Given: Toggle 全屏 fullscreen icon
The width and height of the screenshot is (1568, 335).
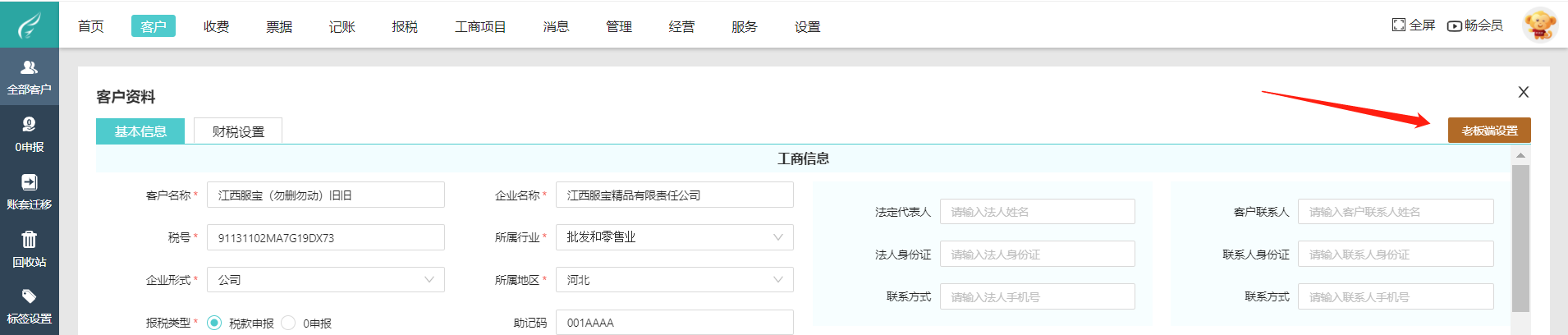Looking at the screenshot, I should [1399, 25].
